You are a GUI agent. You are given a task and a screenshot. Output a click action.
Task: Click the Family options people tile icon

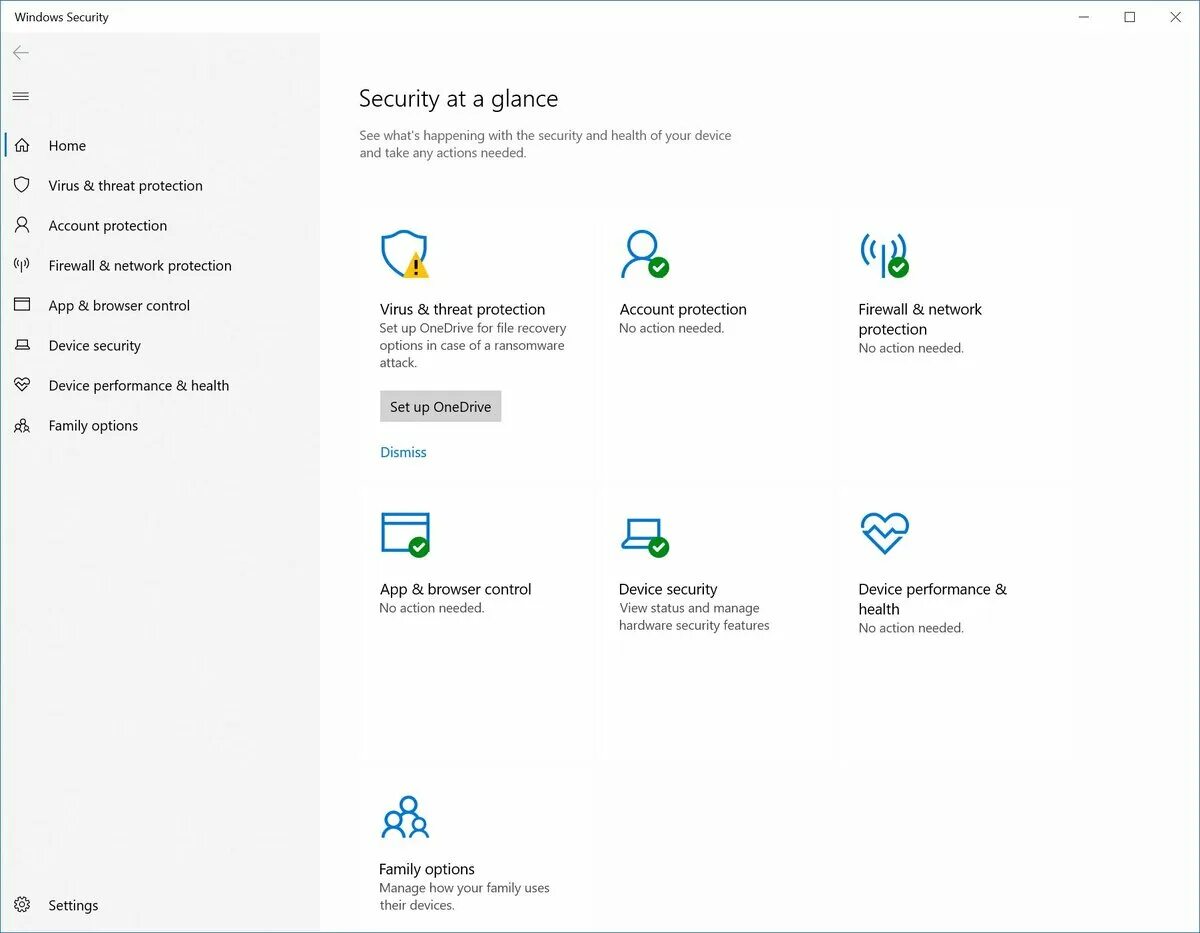click(404, 817)
